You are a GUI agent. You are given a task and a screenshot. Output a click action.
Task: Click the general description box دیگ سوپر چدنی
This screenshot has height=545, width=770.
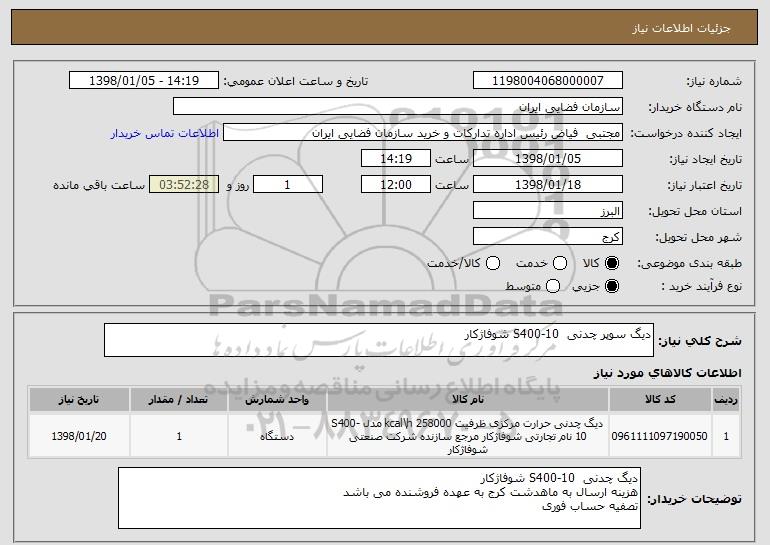tap(379, 340)
